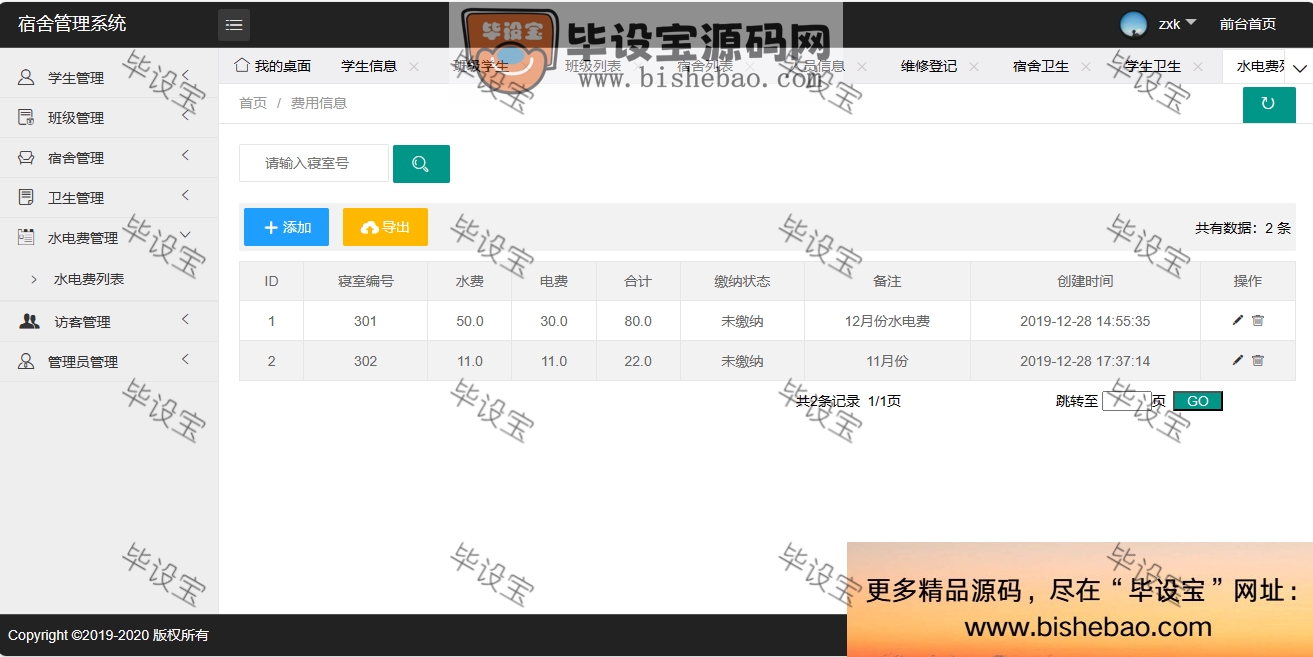
Task: Expand the 访客管理 menu chevron
Action: tap(185, 319)
